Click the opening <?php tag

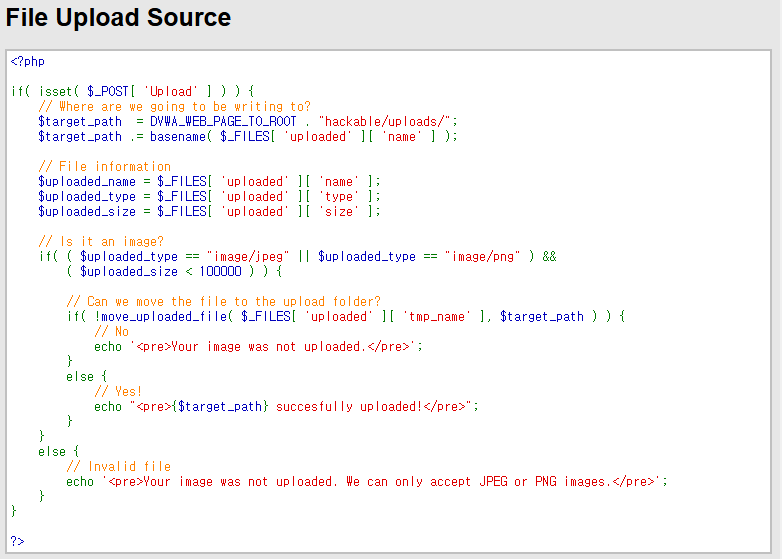click(x=27, y=61)
